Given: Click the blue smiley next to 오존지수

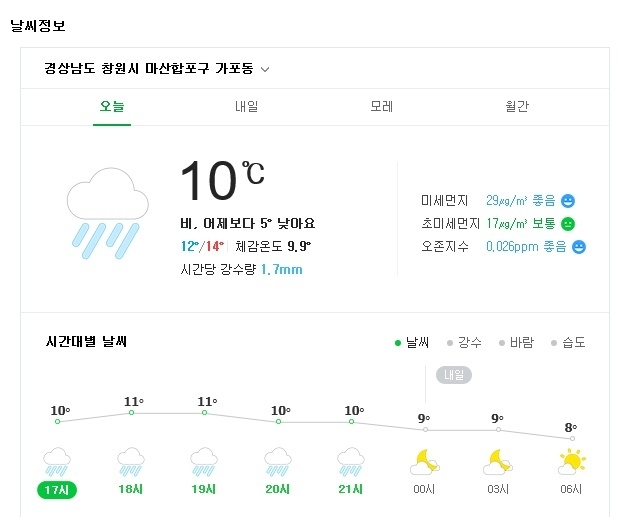Looking at the screenshot, I should tap(578, 246).
